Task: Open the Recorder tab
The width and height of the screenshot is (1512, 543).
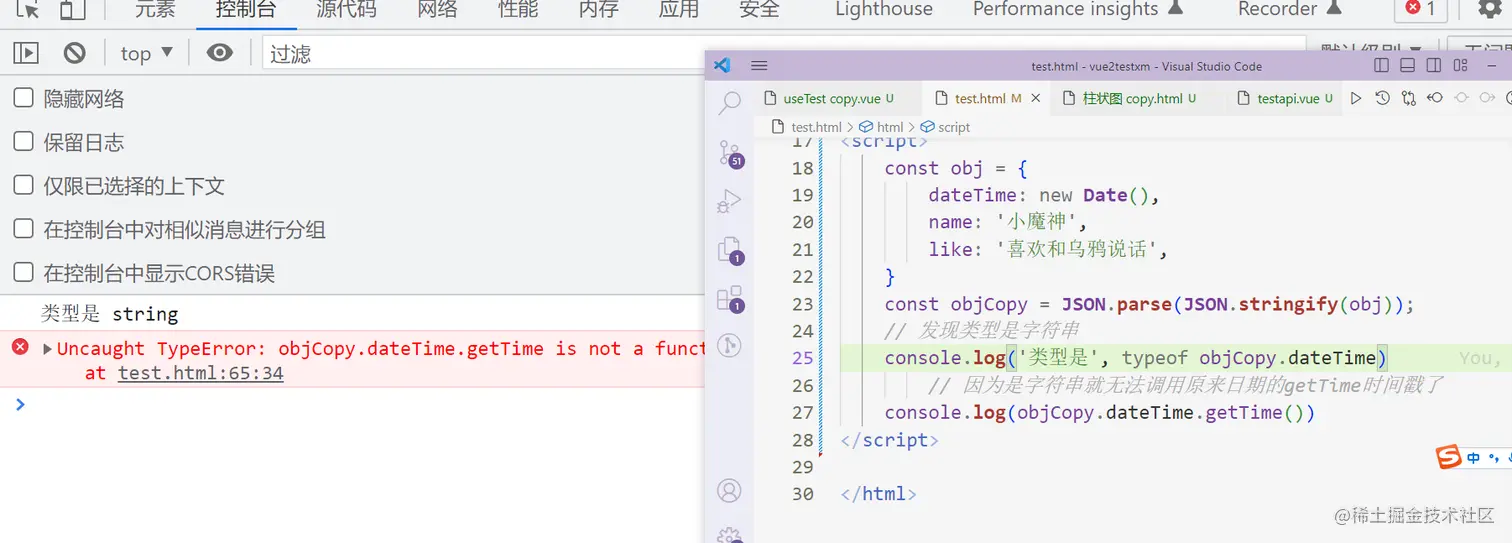Action: point(1290,9)
